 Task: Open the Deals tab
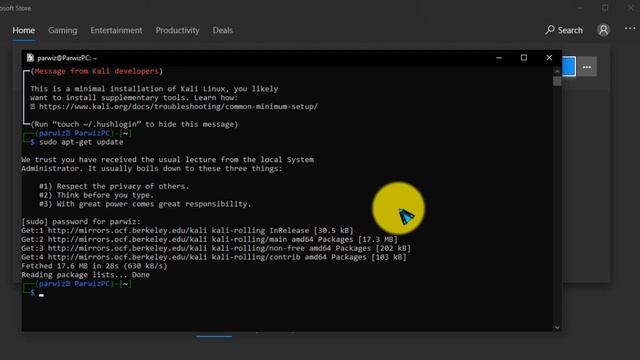pos(222,30)
